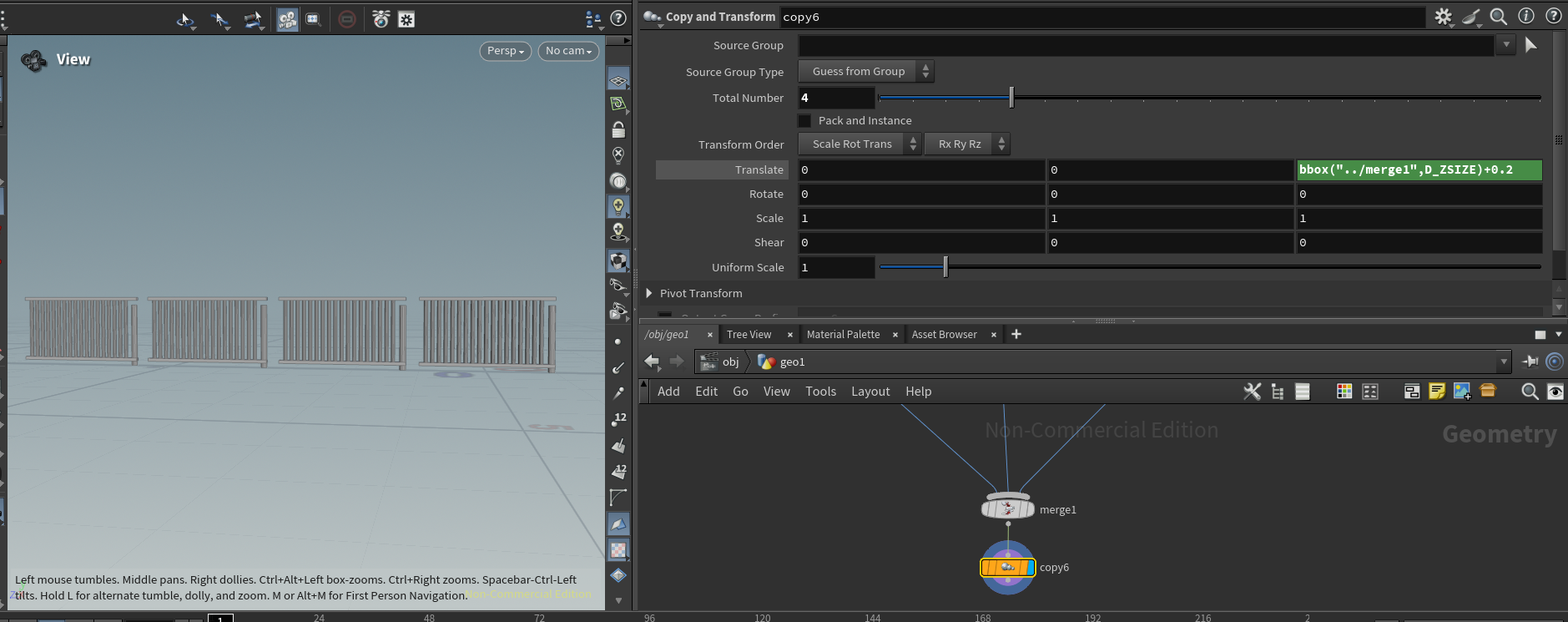Create sticky note icon in network
The width and height of the screenshot is (1568, 622).
click(x=1436, y=392)
